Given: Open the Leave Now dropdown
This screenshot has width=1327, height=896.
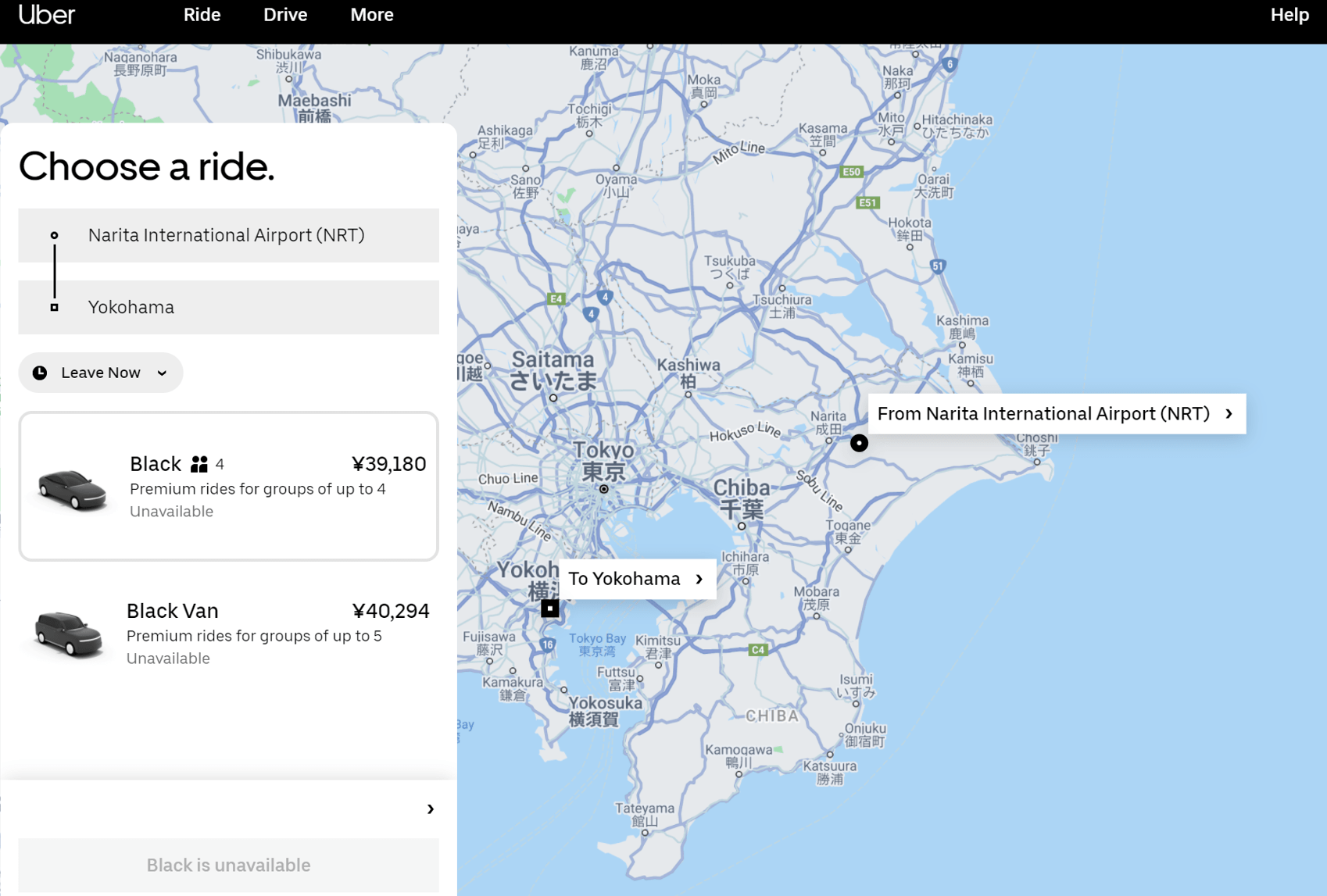Looking at the screenshot, I should coord(101,373).
